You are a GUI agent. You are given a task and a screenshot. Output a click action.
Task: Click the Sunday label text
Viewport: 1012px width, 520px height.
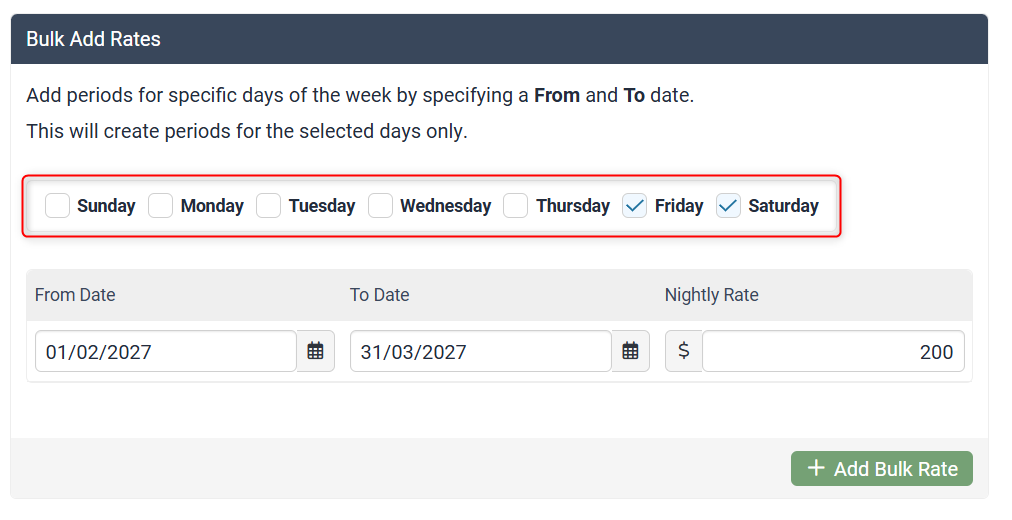pyautogui.click(x=106, y=206)
